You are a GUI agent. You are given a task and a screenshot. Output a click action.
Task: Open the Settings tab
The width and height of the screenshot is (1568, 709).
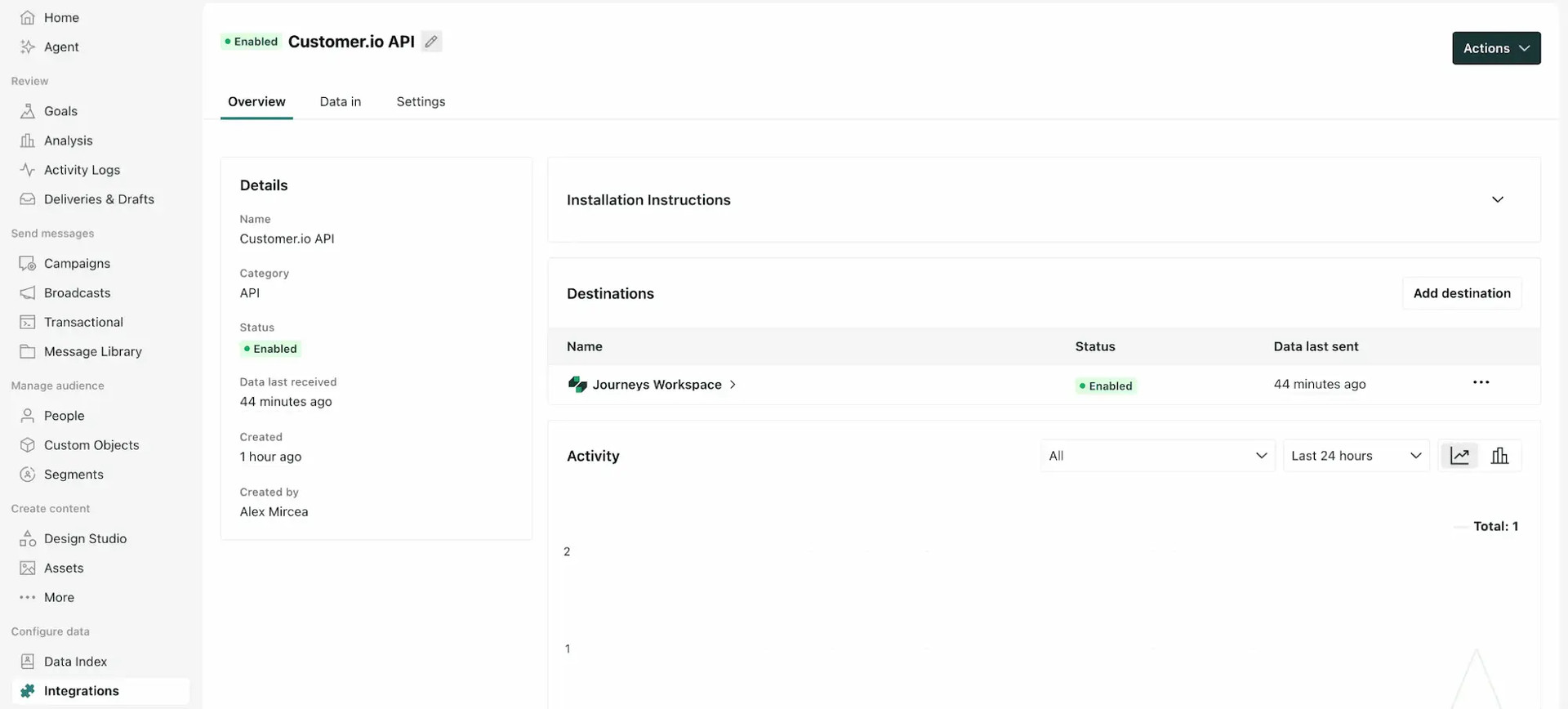[421, 102]
